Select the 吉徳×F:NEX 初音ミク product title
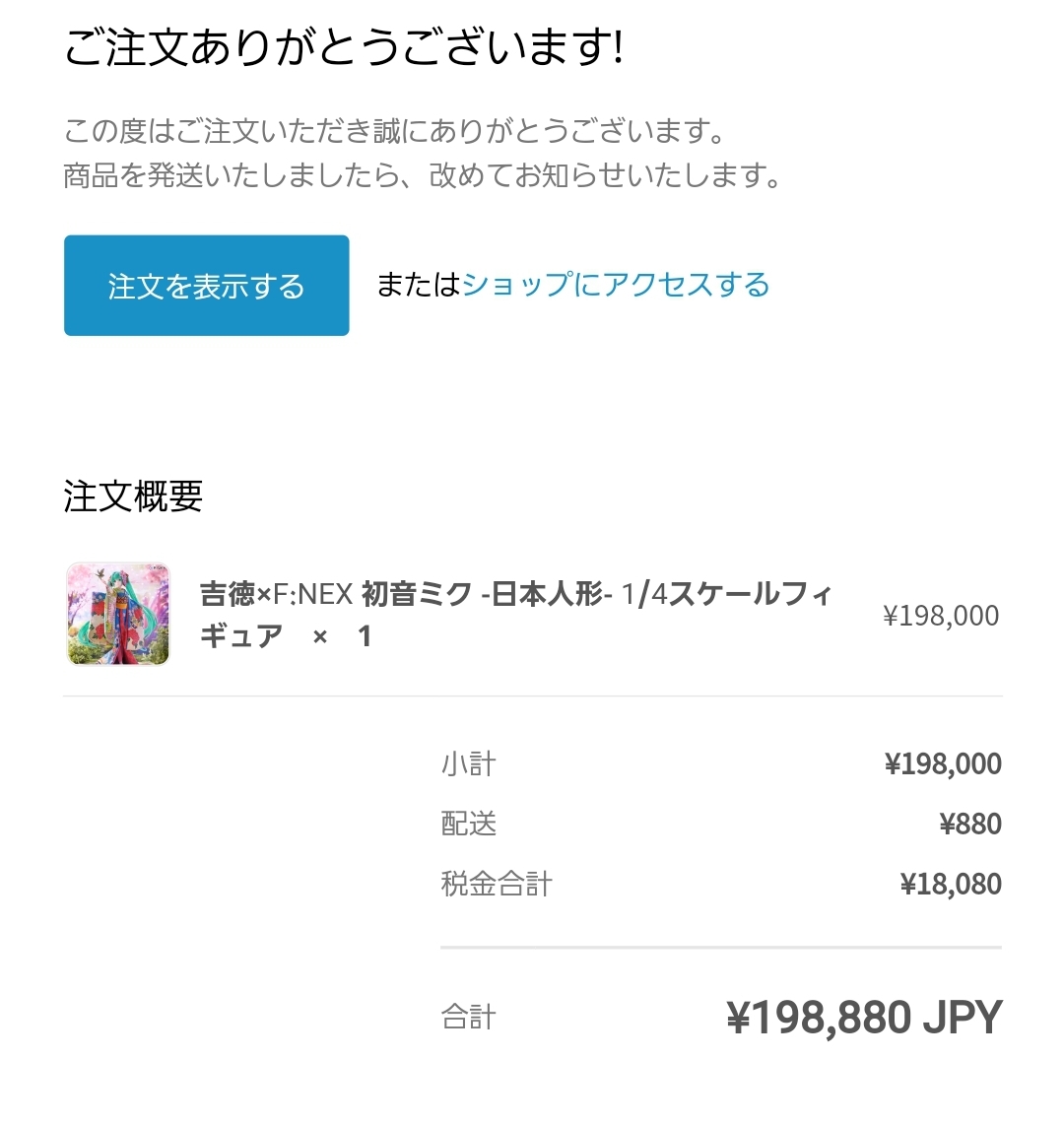The height and width of the screenshot is (1124, 1064). pyautogui.click(x=515, y=615)
